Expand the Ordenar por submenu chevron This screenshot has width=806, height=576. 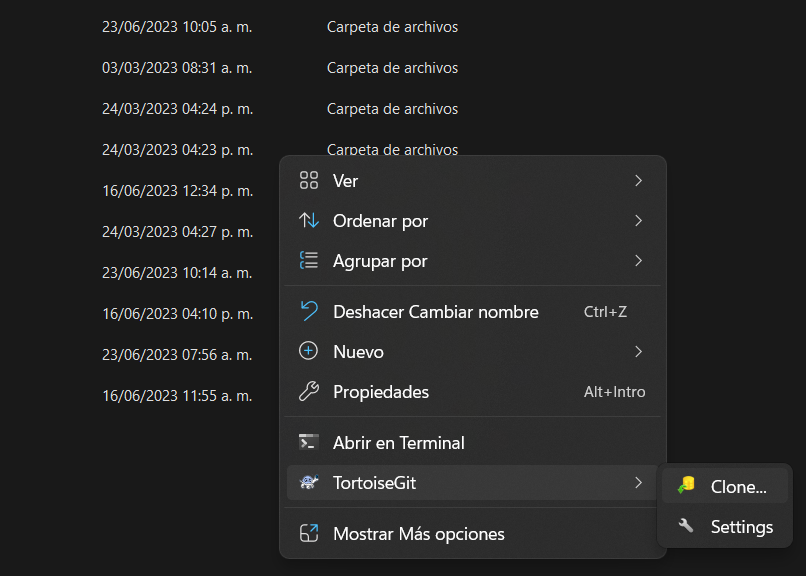tap(638, 221)
